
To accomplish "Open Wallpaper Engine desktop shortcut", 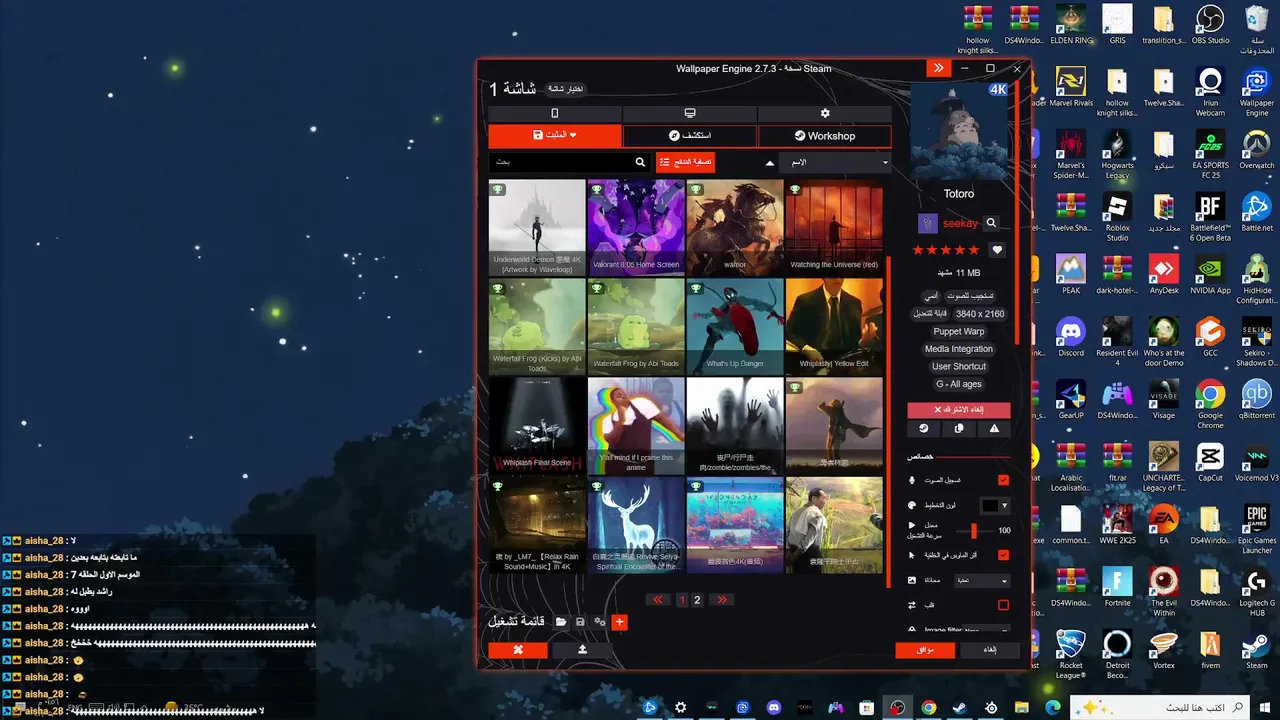I will click(1257, 93).
